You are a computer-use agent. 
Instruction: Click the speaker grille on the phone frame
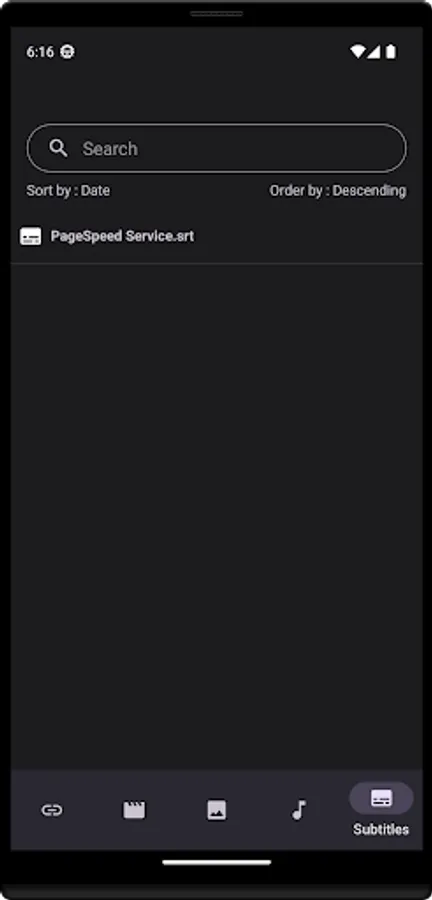tap(216, 13)
